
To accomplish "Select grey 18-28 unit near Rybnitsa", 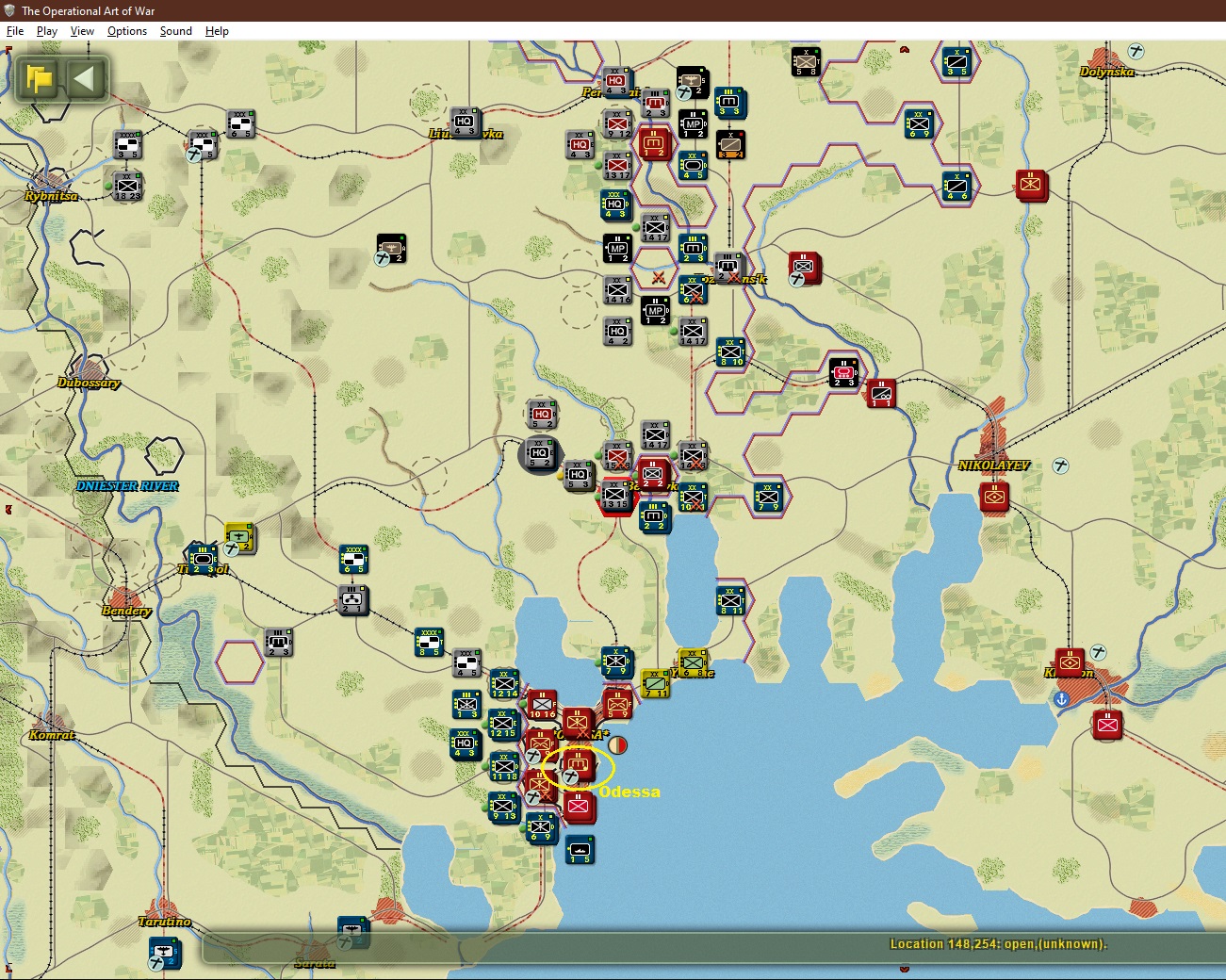I will (x=127, y=187).
